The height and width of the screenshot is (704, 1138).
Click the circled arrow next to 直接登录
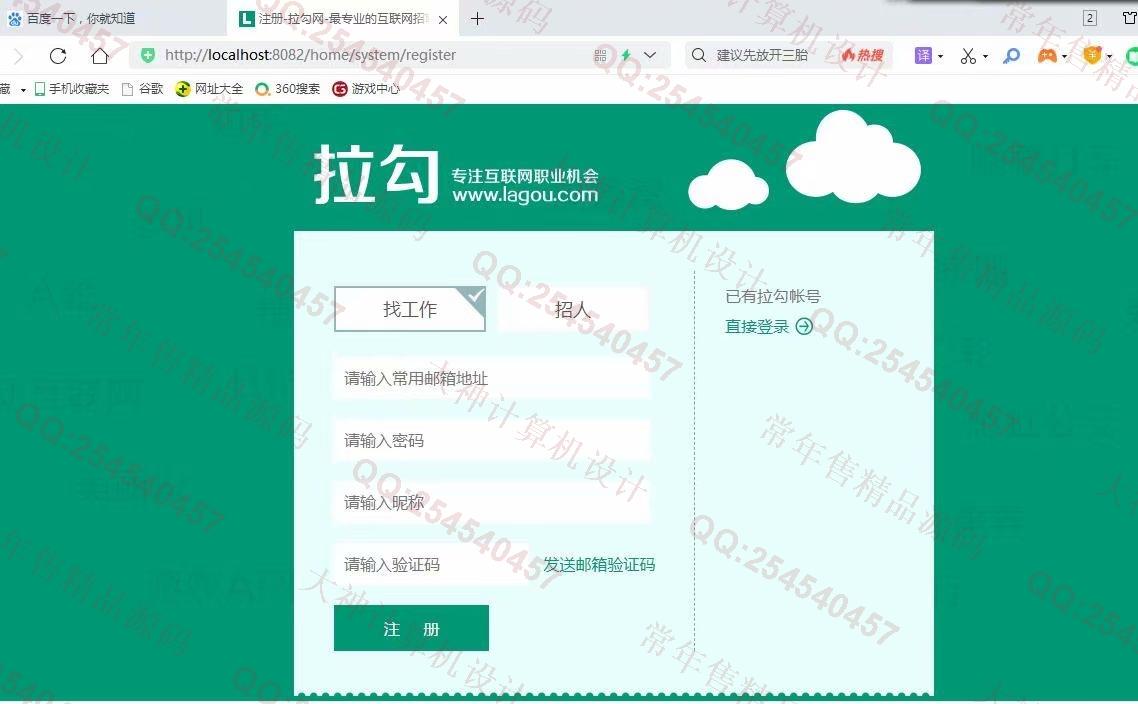[804, 327]
